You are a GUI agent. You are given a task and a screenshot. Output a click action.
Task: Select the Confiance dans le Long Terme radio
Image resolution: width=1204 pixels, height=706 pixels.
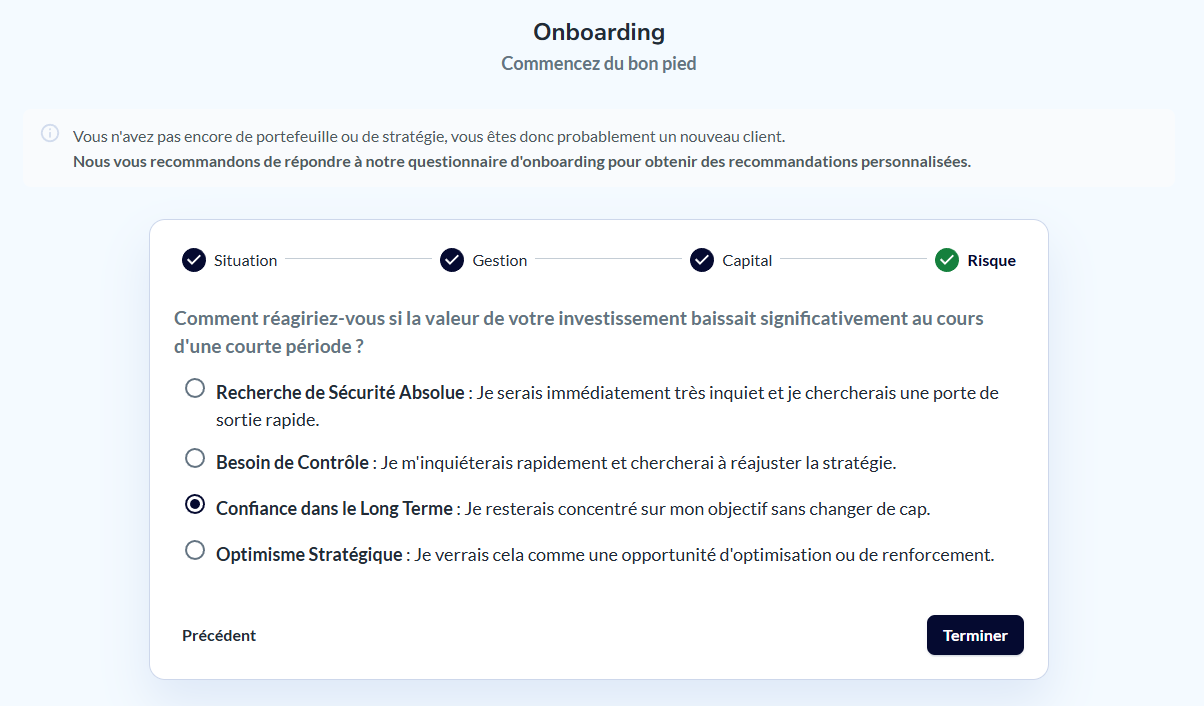point(195,504)
